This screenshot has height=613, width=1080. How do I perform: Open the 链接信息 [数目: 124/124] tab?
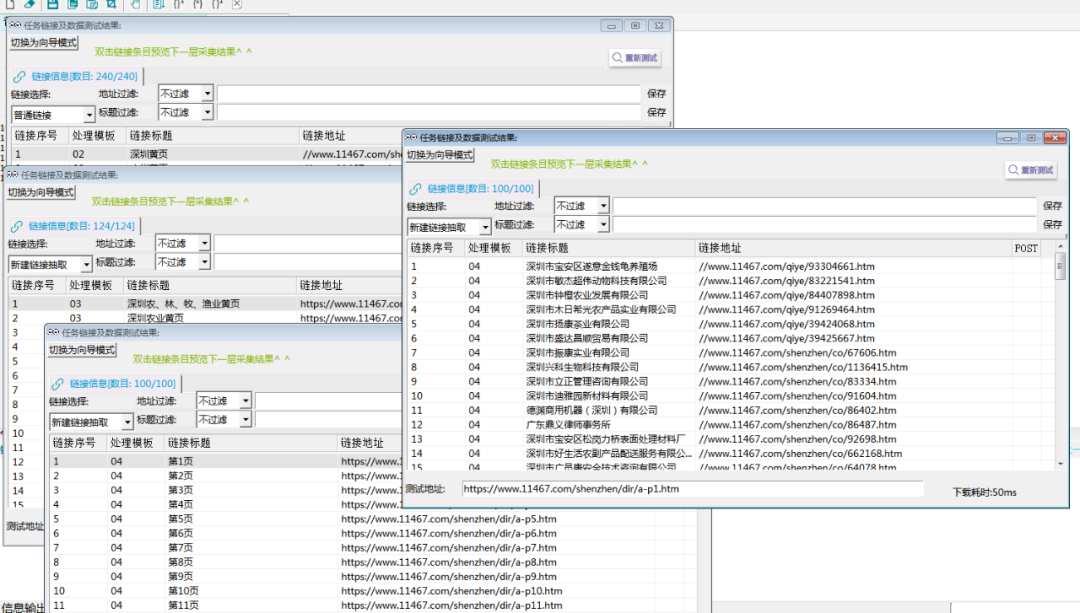tap(74, 226)
